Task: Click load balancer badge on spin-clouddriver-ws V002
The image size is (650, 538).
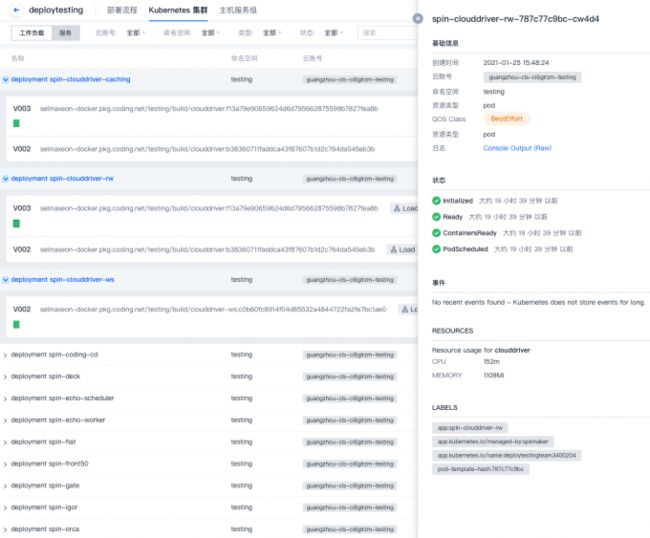Action: pos(408,309)
